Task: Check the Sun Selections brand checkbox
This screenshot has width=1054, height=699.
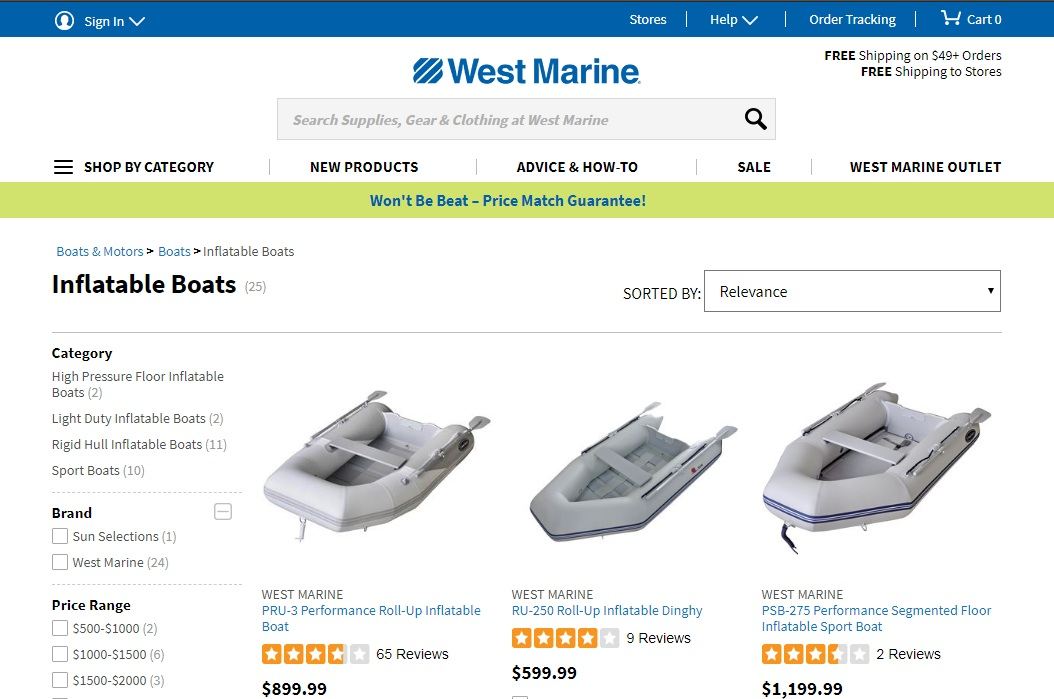Action: tap(60, 536)
